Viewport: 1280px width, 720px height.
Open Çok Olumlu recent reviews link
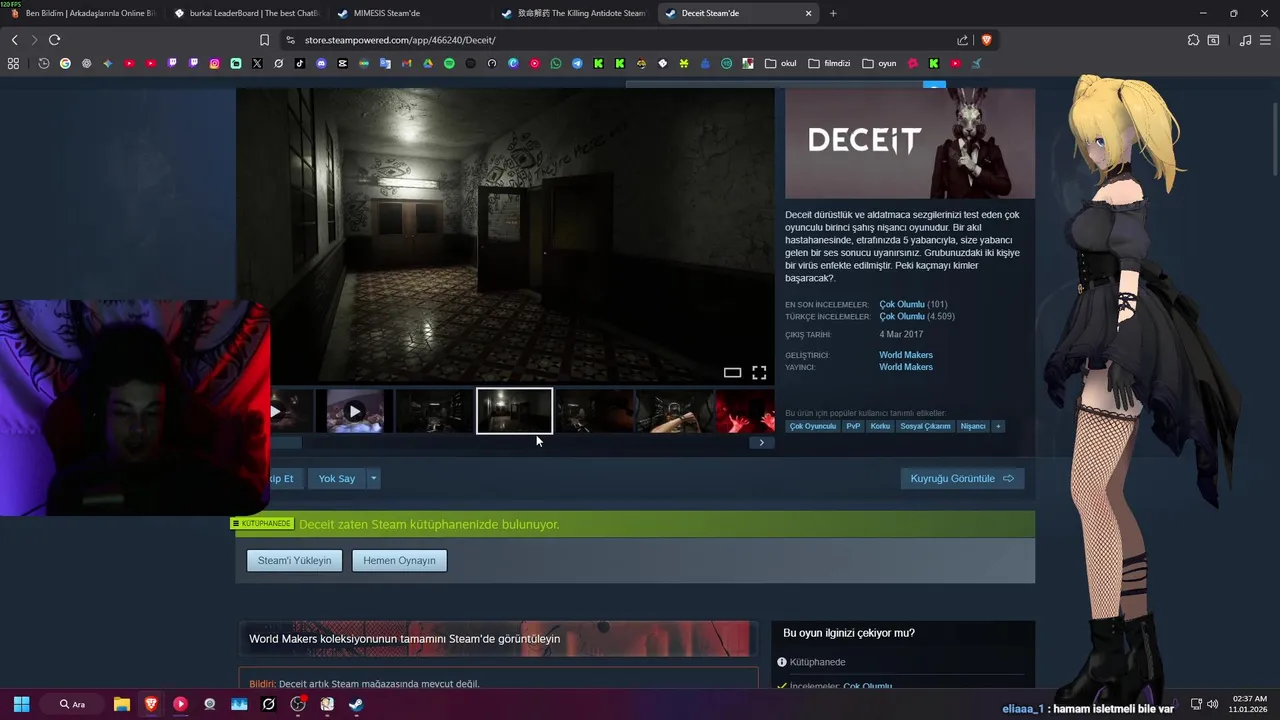[x=902, y=304]
